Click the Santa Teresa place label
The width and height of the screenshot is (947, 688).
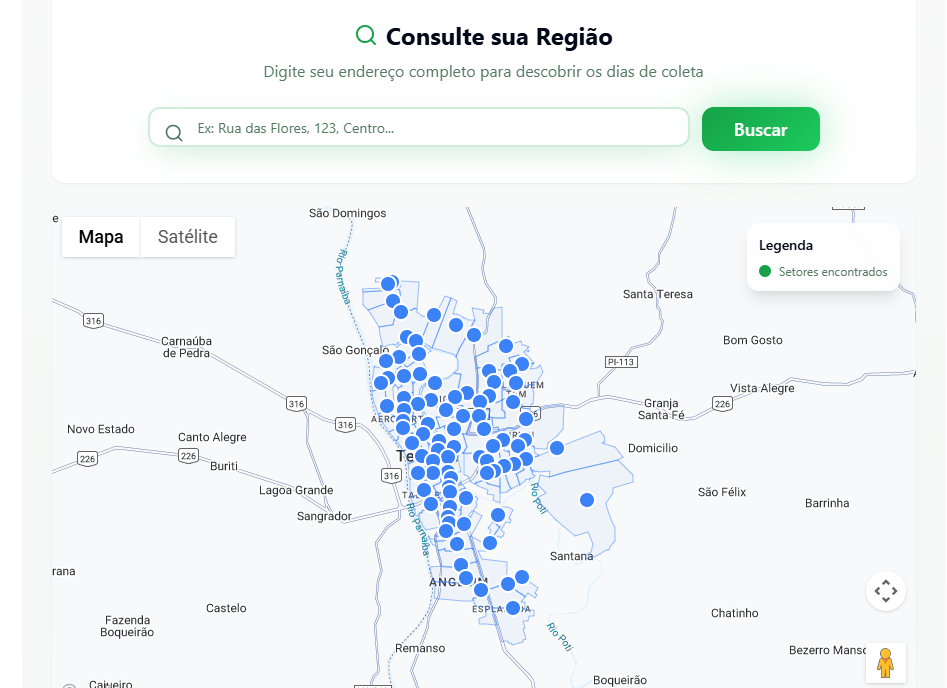pos(657,294)
